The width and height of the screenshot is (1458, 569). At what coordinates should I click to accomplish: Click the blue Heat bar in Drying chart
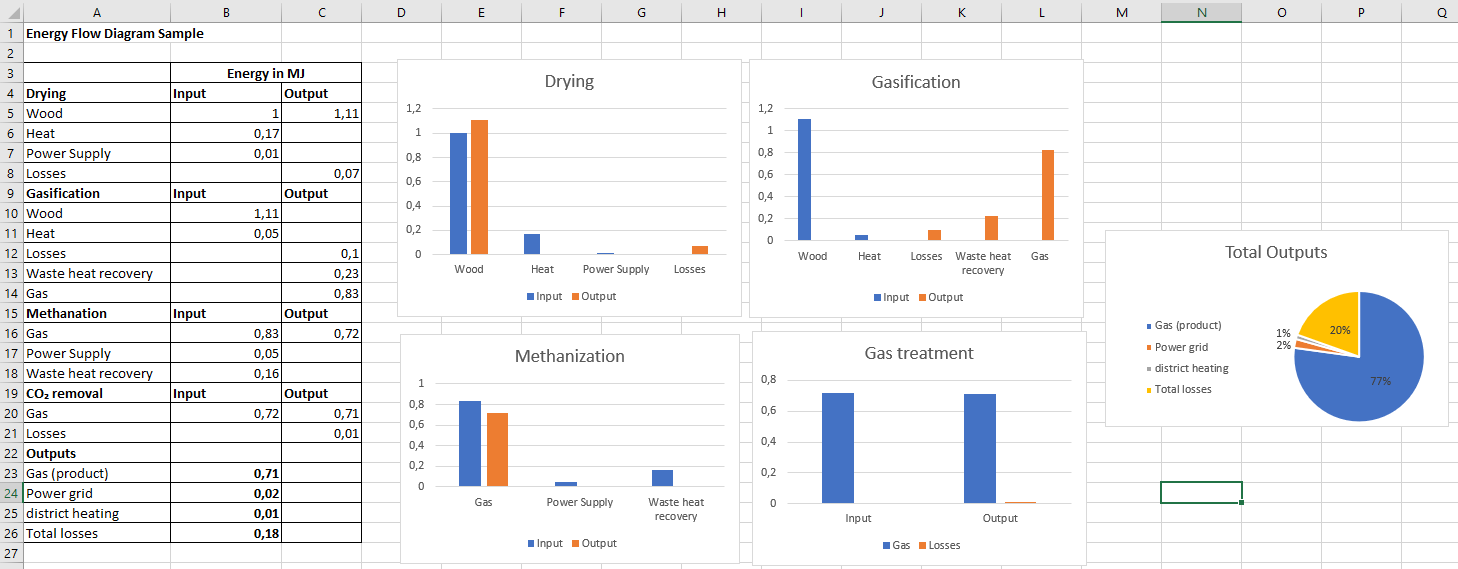pos(532,244)
